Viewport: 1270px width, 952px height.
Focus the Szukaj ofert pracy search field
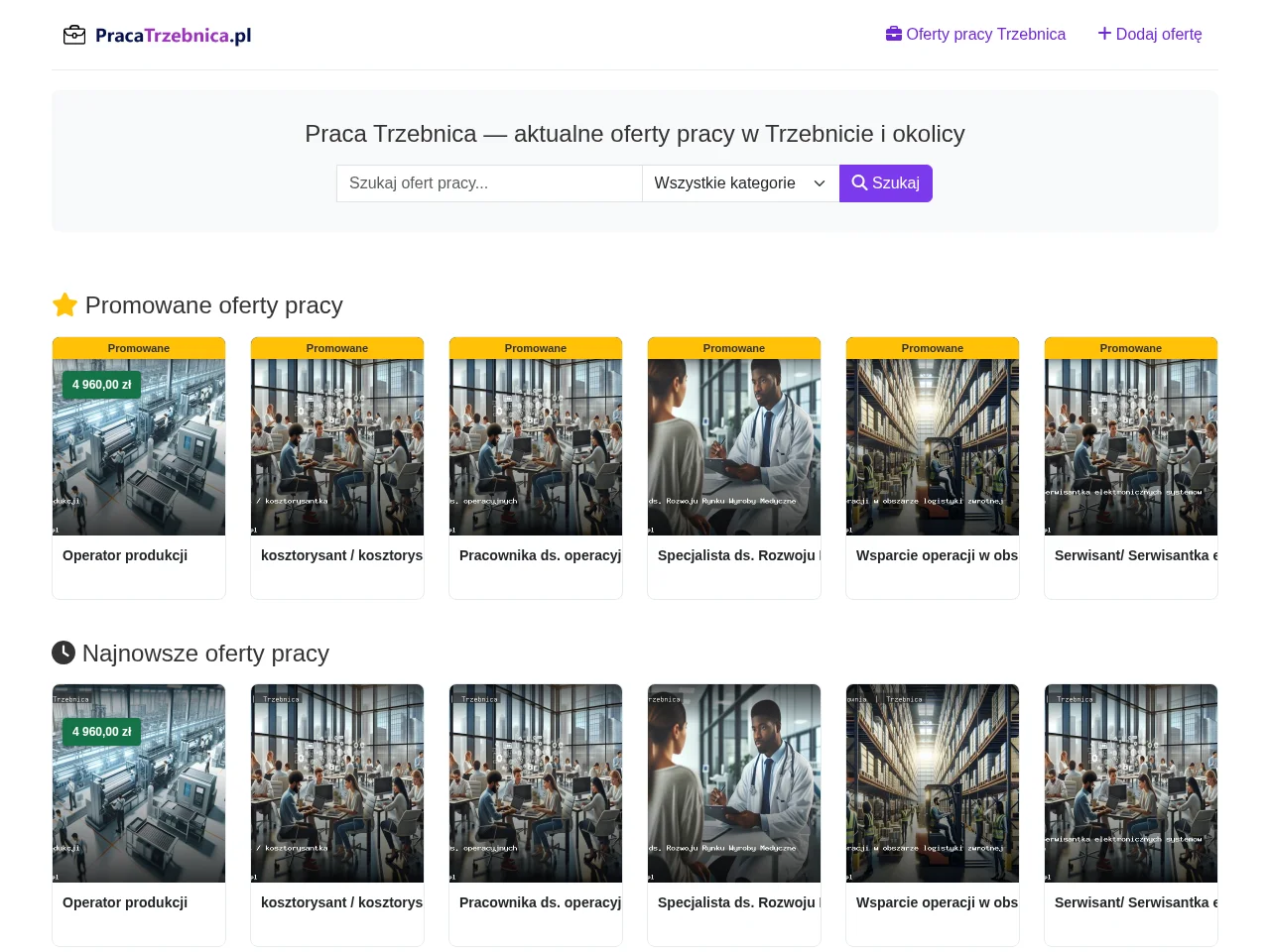(x=489, y=183)
